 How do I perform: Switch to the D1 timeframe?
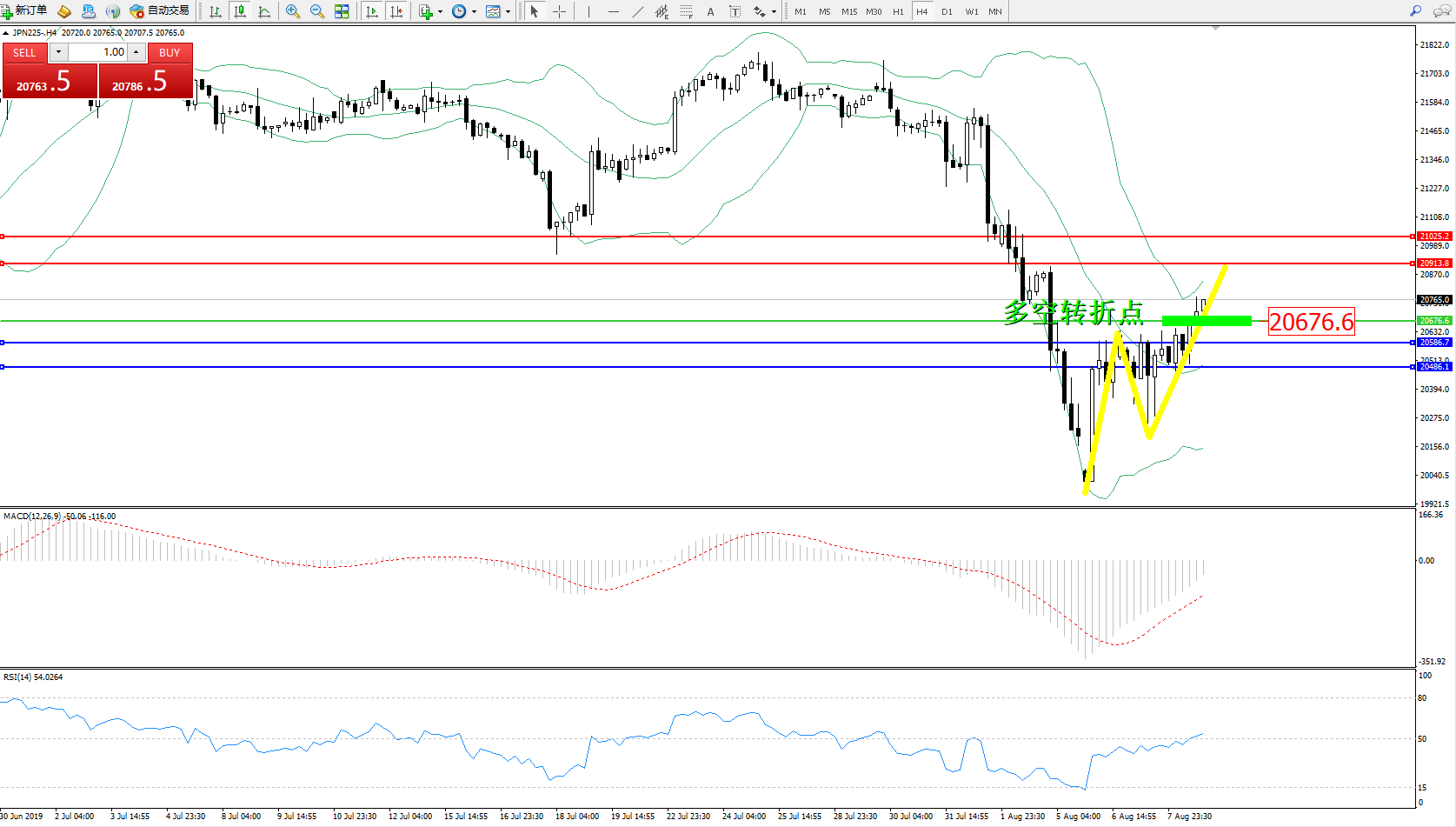[x=947, y=11]
